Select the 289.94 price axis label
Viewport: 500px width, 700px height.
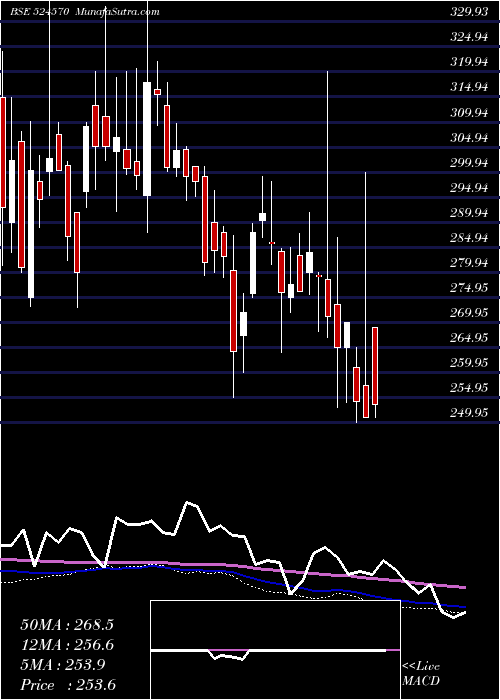469,213
